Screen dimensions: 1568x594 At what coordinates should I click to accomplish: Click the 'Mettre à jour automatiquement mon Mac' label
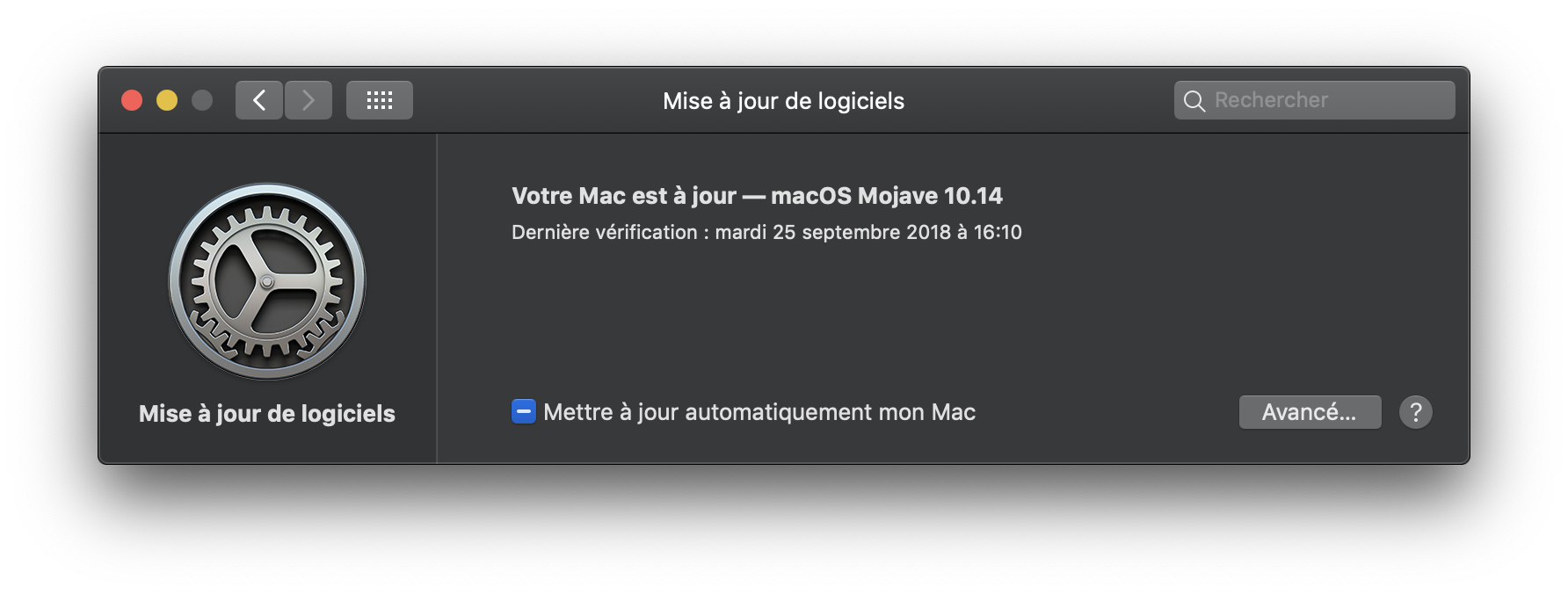[x=759, y=412]
